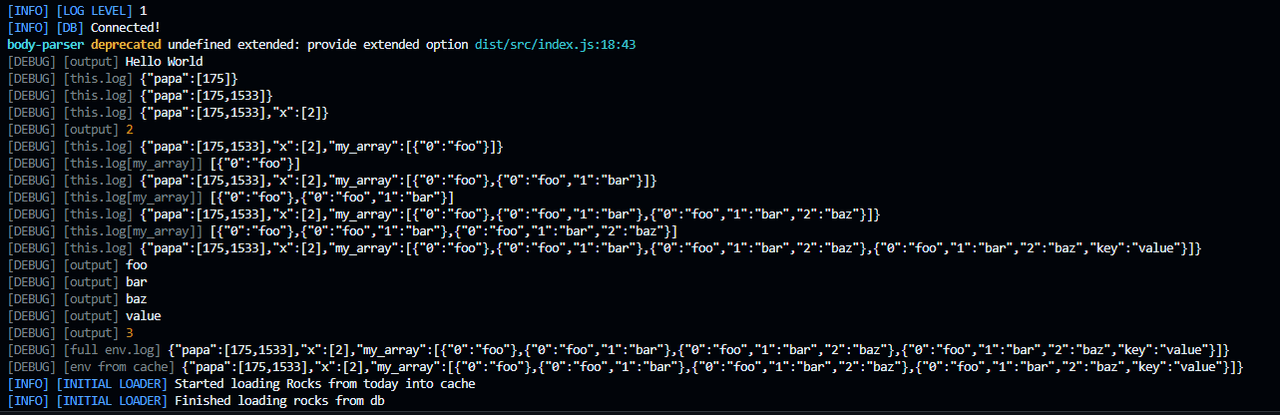Click the log entry {"papa":[175]}
Image resolution: width=1280 pixels, height=415 pixels.
click(189, 78)
